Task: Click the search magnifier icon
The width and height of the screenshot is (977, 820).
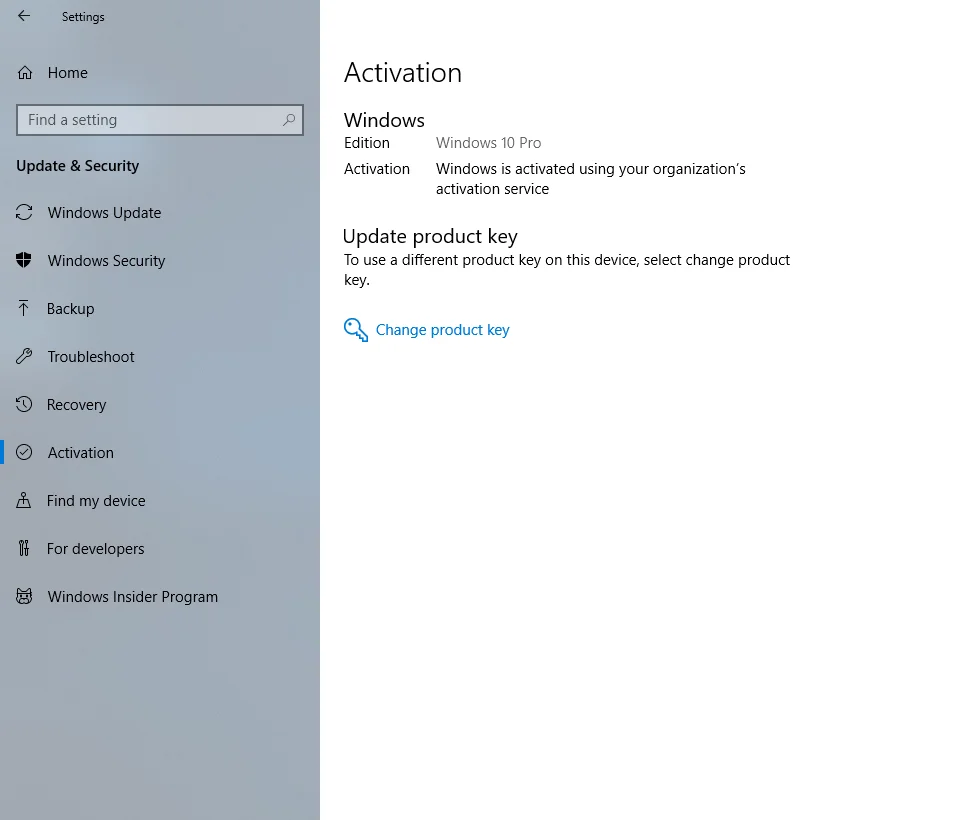Action: click(288, 120)
